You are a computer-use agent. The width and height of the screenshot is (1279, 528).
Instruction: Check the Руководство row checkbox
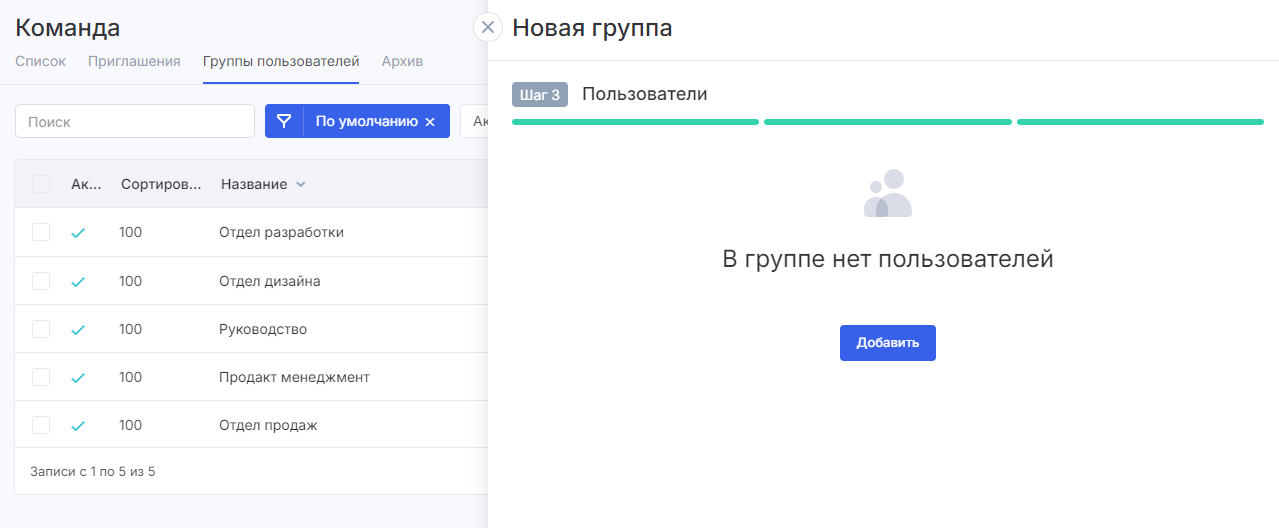pos(41,329)
